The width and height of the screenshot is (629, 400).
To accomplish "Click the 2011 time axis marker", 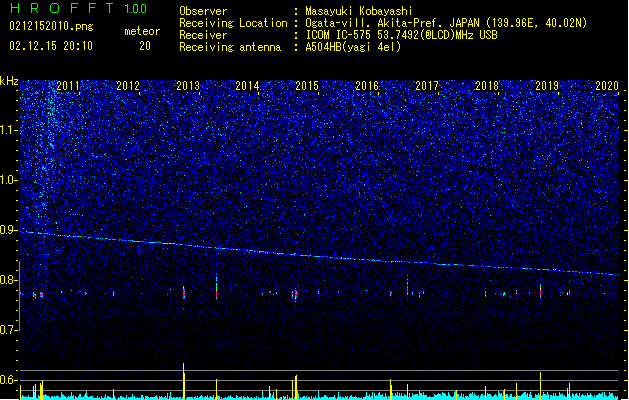I will point(68,85).
